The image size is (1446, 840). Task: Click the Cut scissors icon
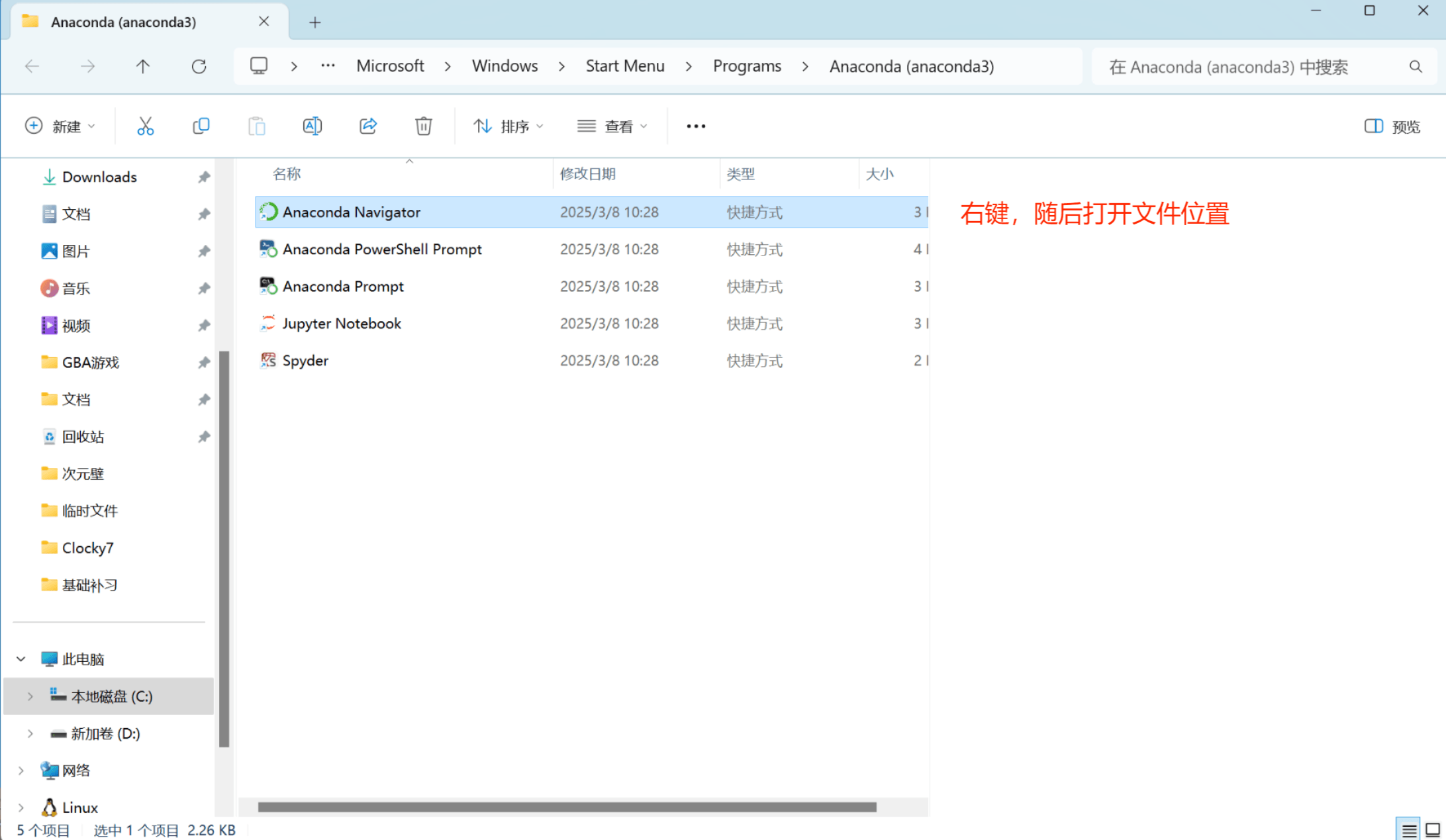145,126
